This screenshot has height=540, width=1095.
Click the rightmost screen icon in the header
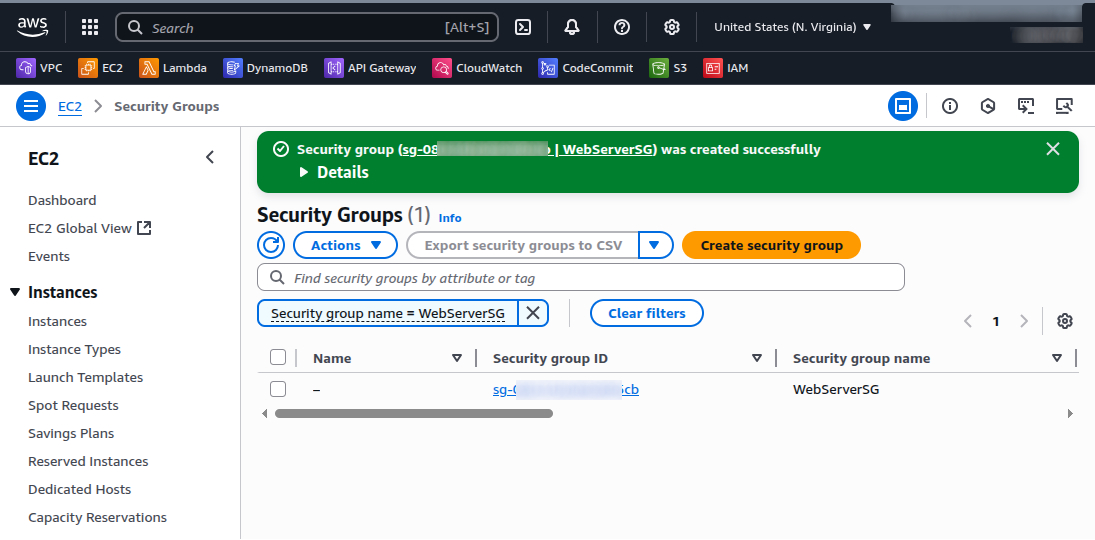[1064, 106]
